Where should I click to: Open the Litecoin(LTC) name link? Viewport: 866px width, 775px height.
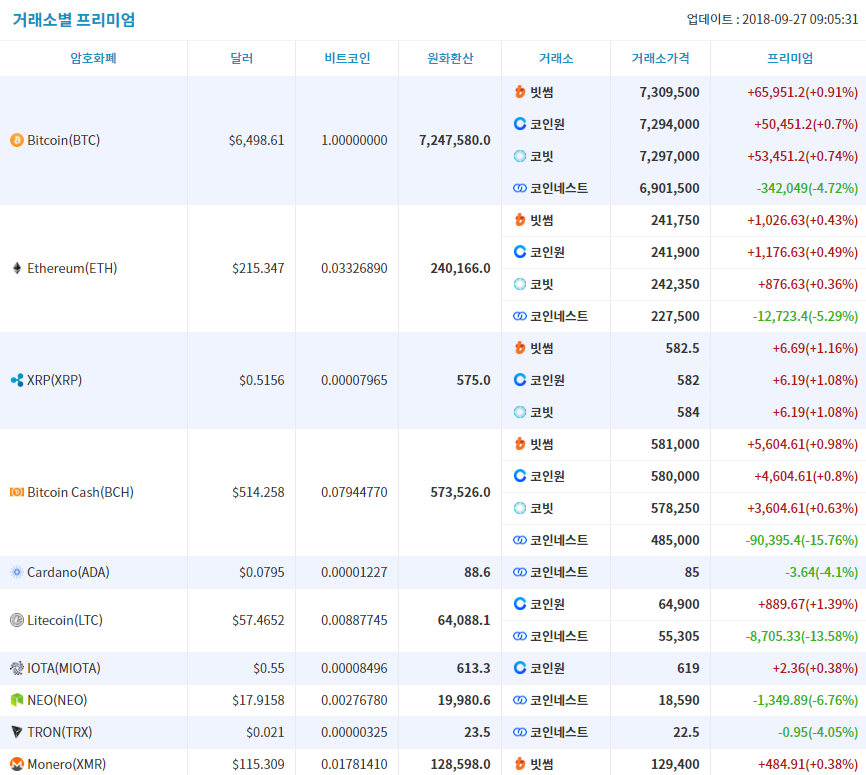(65, 620)
